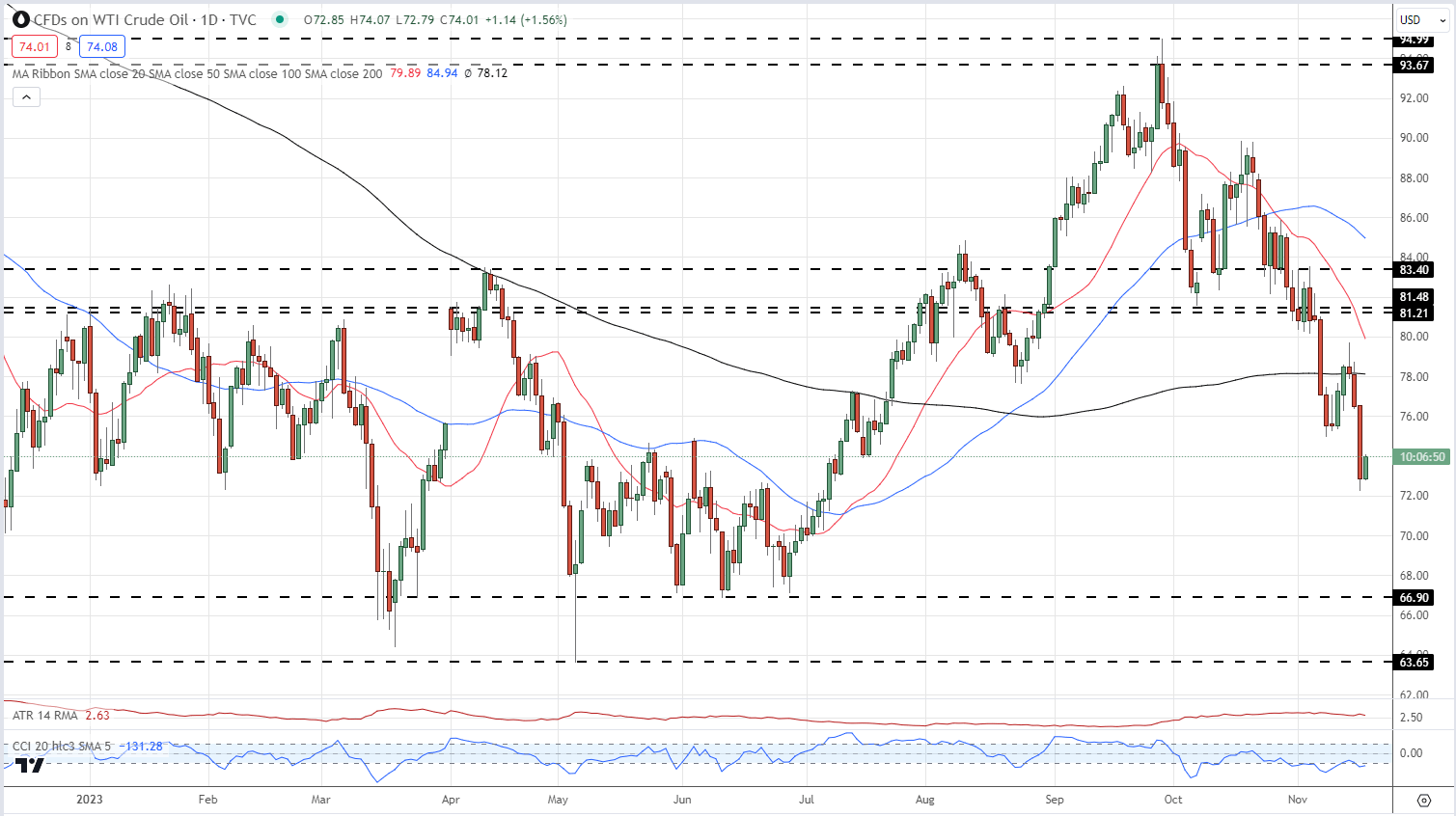Click the L72.79 low price value

coord(414,19)
